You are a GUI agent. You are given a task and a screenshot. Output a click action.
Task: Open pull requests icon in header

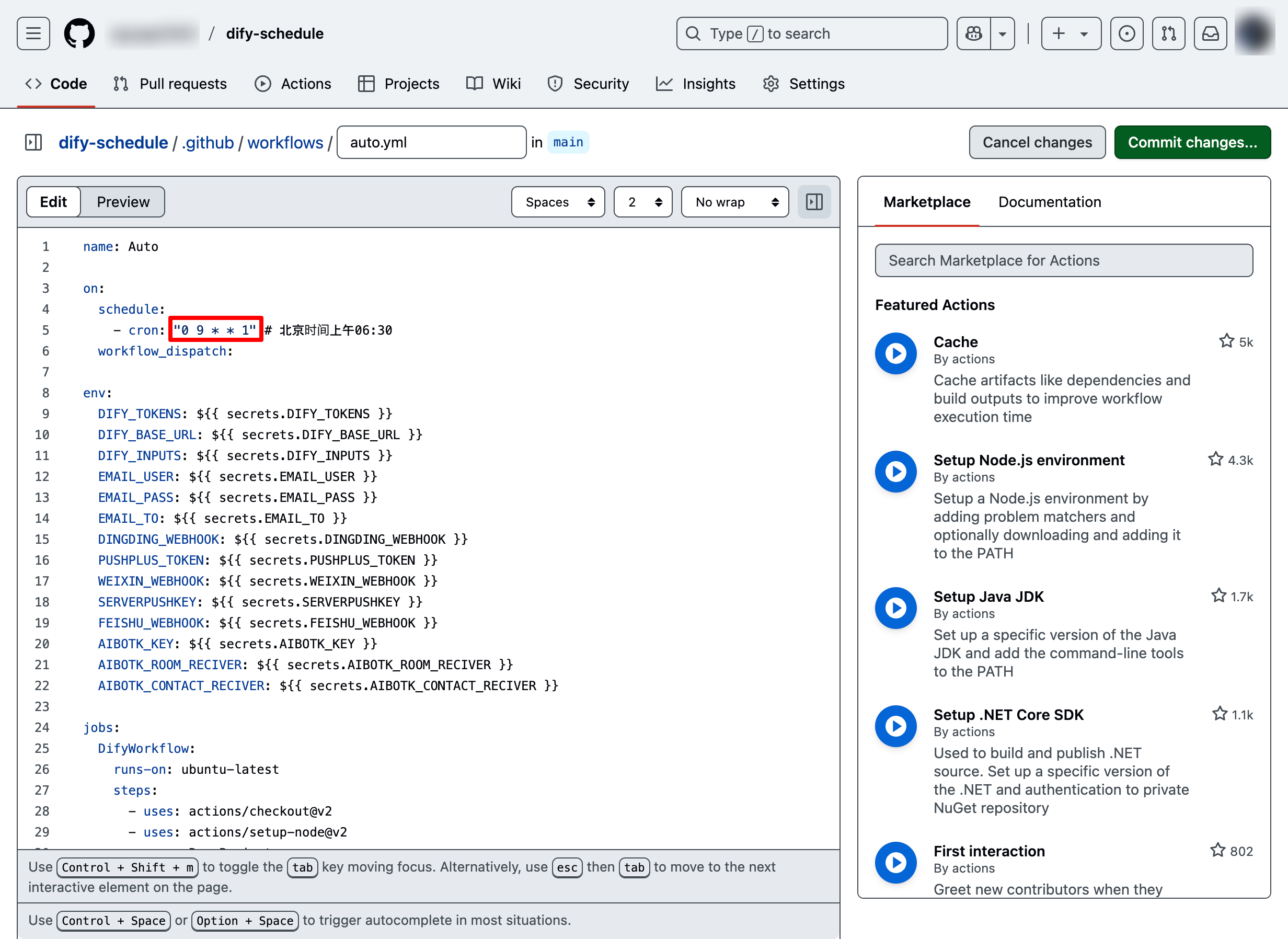tap(1168, 33)
